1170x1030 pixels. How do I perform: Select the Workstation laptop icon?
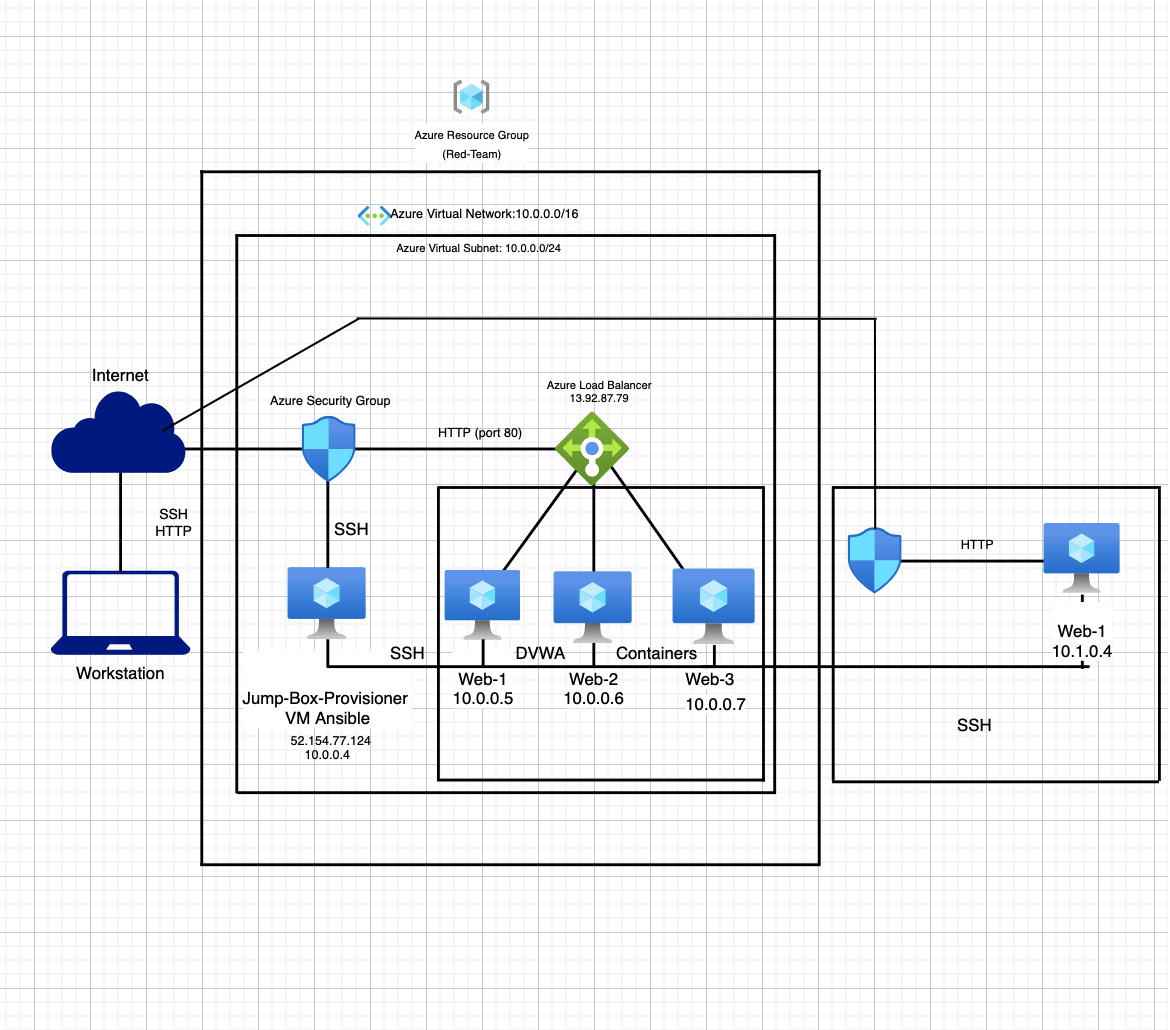pos(120,613)
